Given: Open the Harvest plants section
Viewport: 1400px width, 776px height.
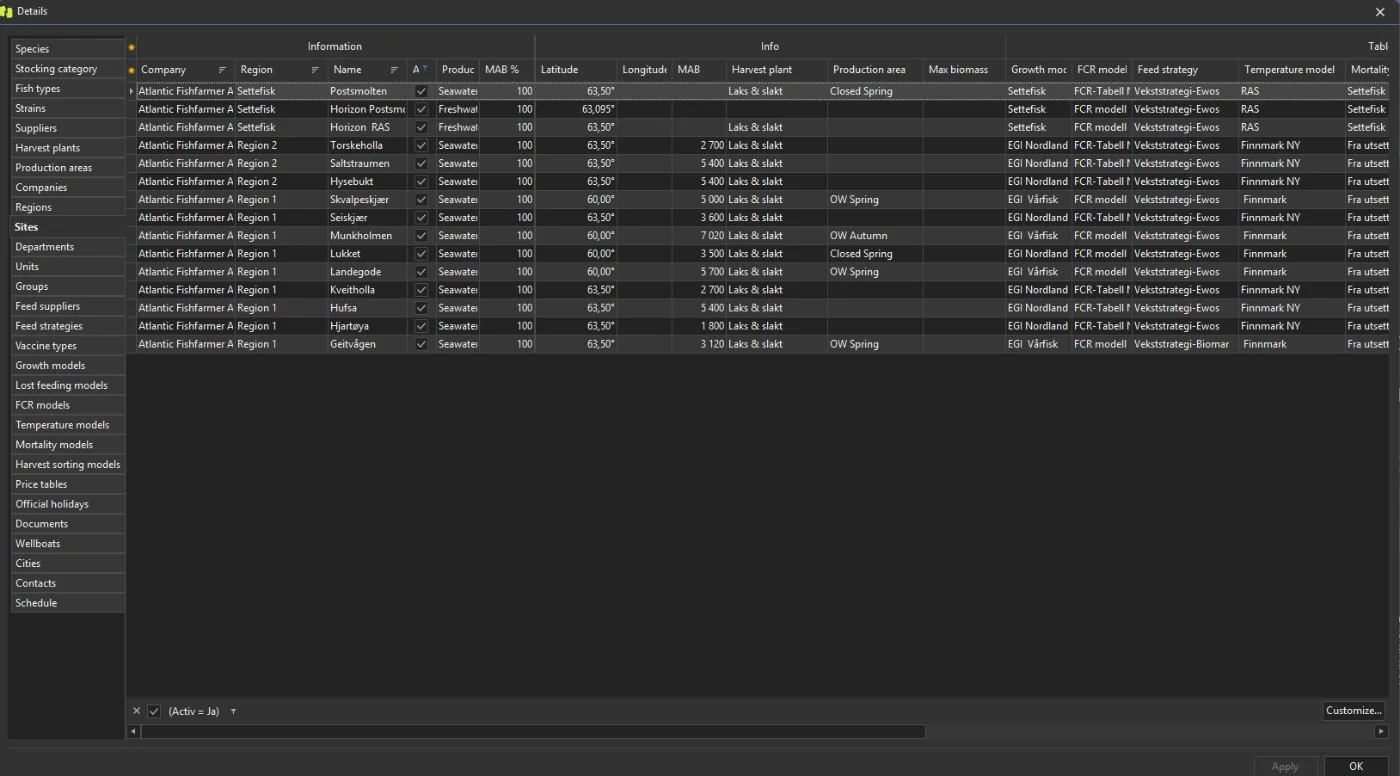Looking at the screenshot, I should [67, 148].
